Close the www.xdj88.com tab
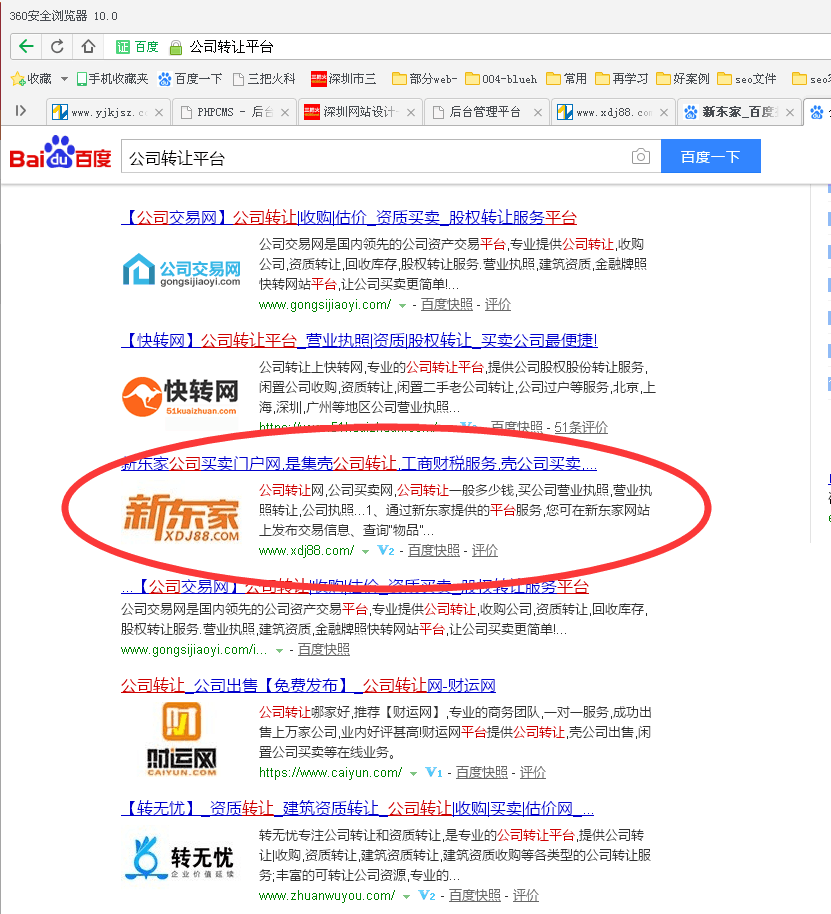This screenshot has height=914, width=831. coord(664,113)
